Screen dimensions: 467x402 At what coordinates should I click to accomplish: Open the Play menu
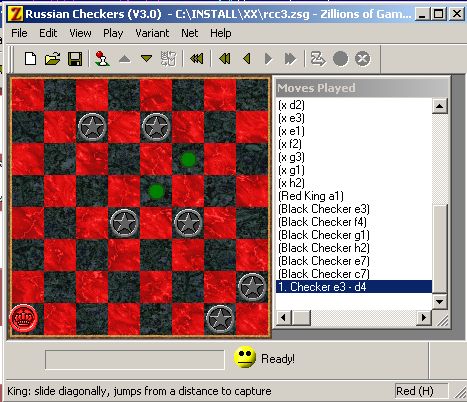tap(113, 33)
